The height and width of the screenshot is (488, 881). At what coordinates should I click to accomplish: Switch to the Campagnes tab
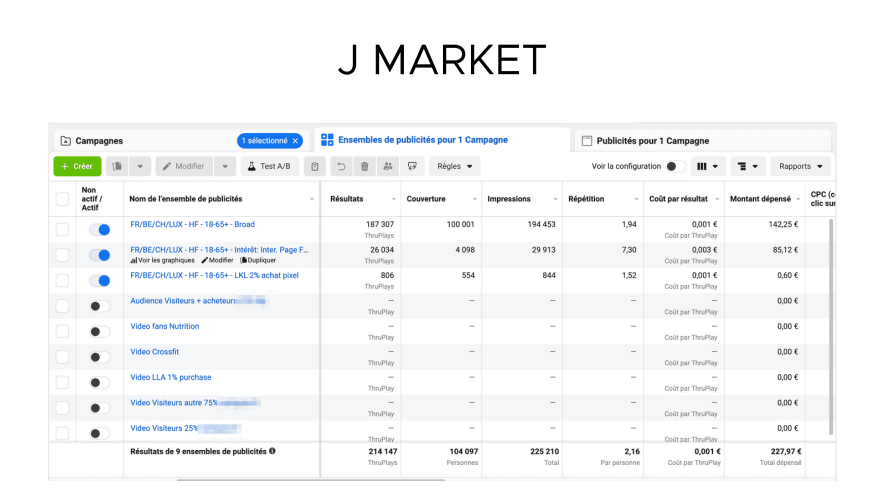[x=99, y=141]
